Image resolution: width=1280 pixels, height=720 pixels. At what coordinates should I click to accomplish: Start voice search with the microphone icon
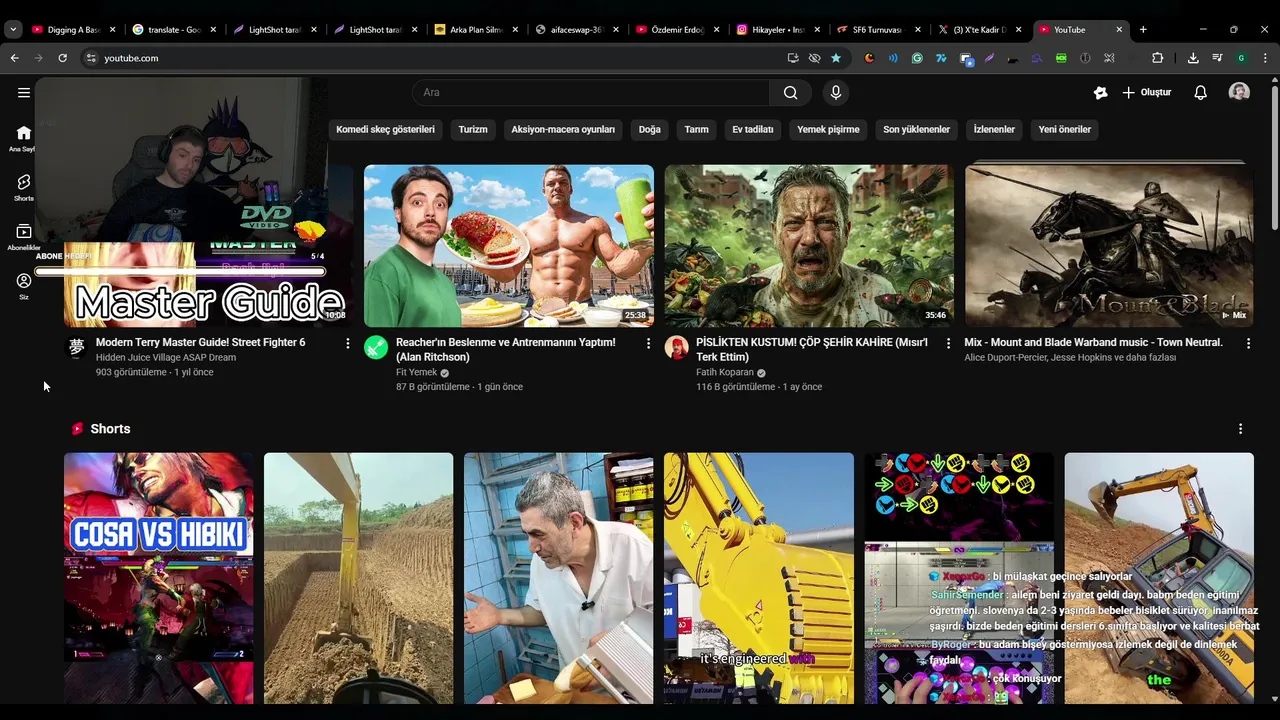pyautogui.click(x=836, y=93)
